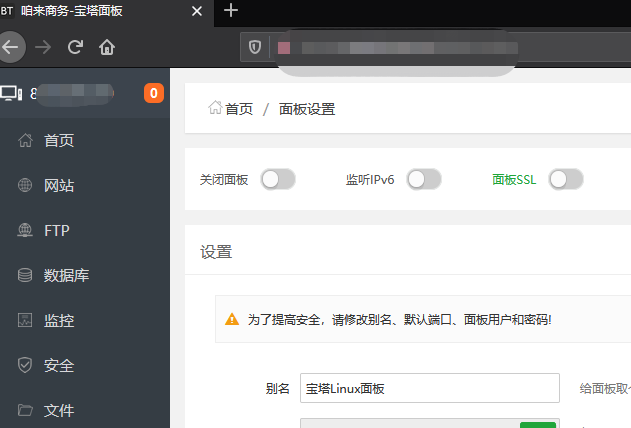Click the 监控 chart icon in sidebar
Image resolution: width=631 pixels, height=428 pixels.
pos(25,320)
